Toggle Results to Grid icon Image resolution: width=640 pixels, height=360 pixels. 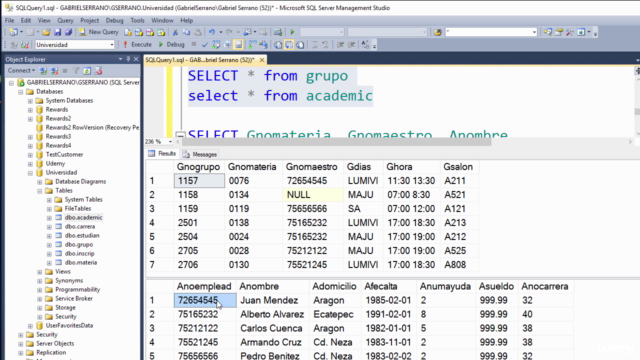tap(289, 44)
